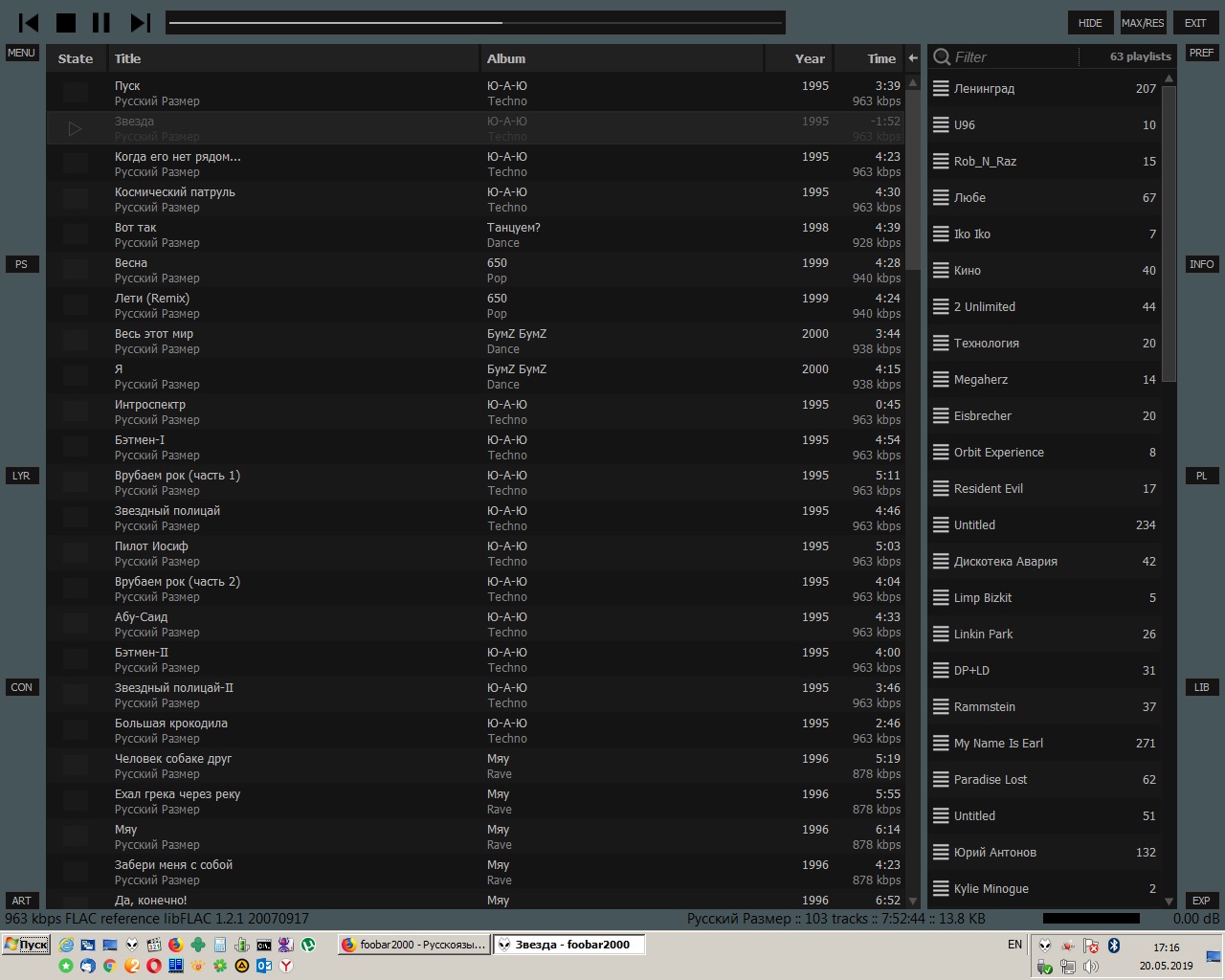Screen dimensions: 1225x980
Task: Click the list icon beside Кино playlist
Action: 941,271
